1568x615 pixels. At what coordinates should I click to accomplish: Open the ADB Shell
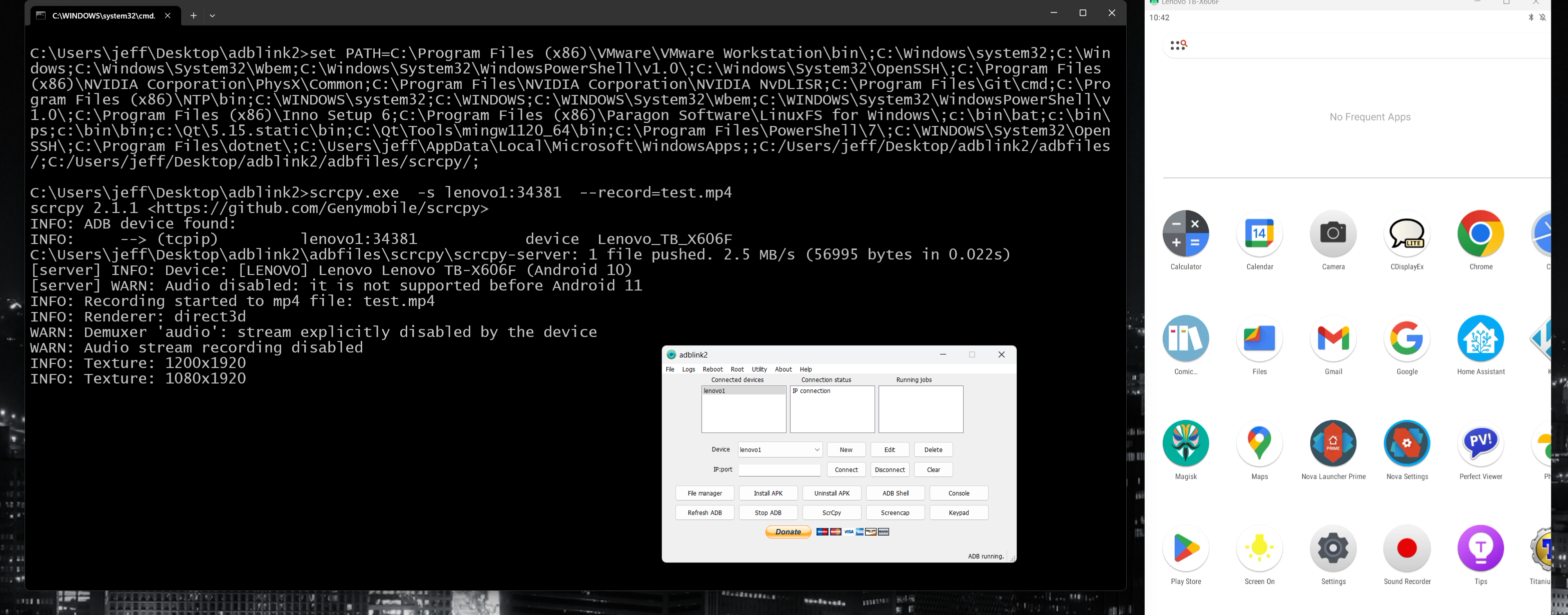tap(896, 493)
